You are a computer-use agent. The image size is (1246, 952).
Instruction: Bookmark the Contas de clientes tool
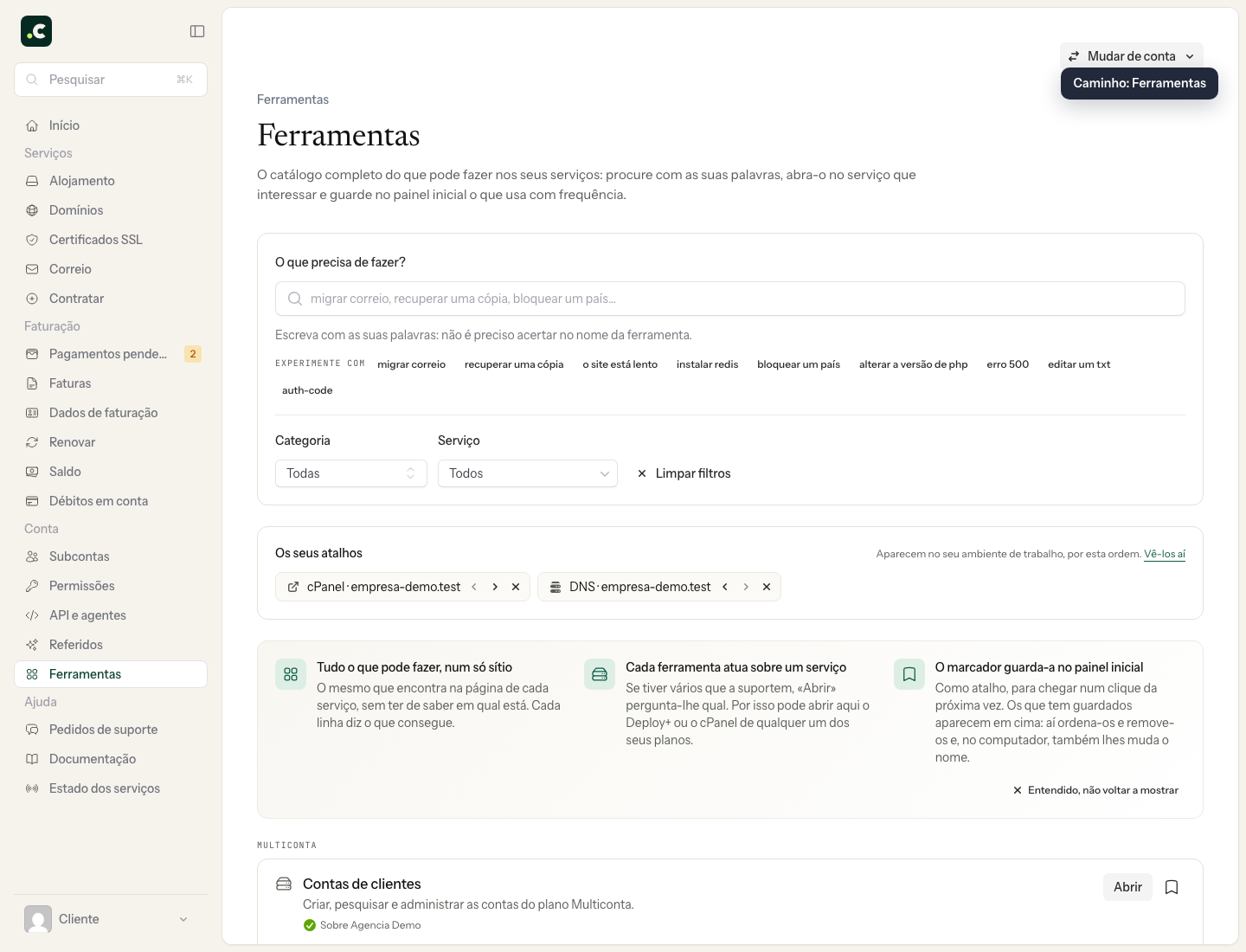pyautogui.click(x=1172, y=887)
